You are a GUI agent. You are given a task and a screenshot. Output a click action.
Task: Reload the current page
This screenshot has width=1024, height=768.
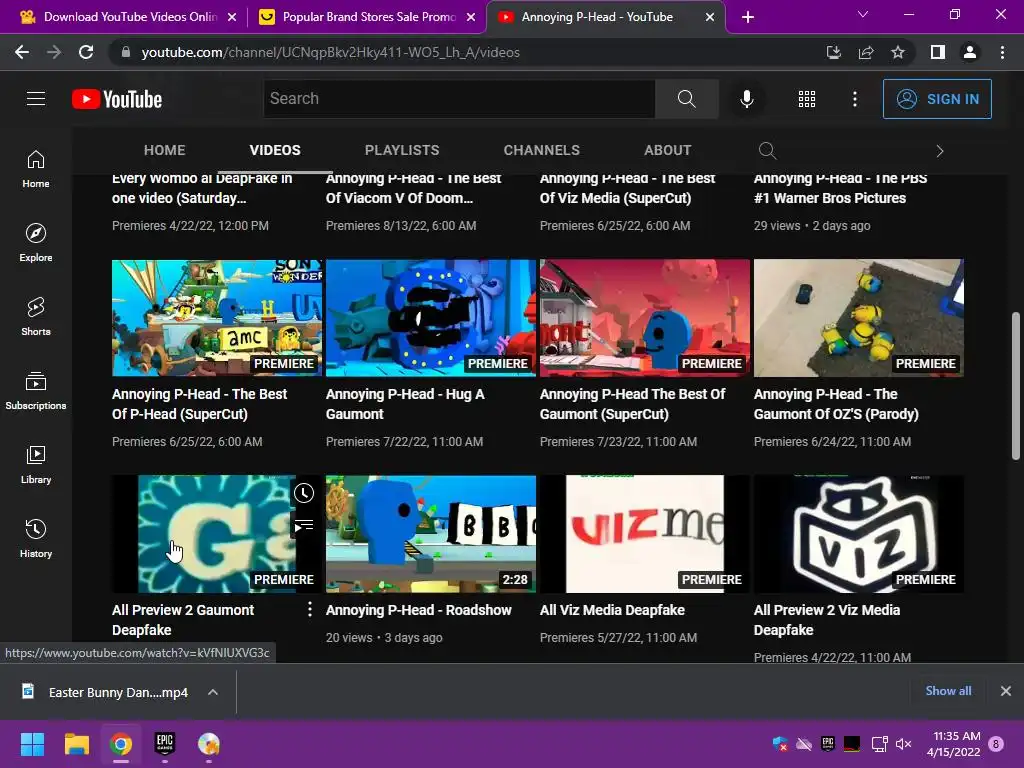coord(86,52)
